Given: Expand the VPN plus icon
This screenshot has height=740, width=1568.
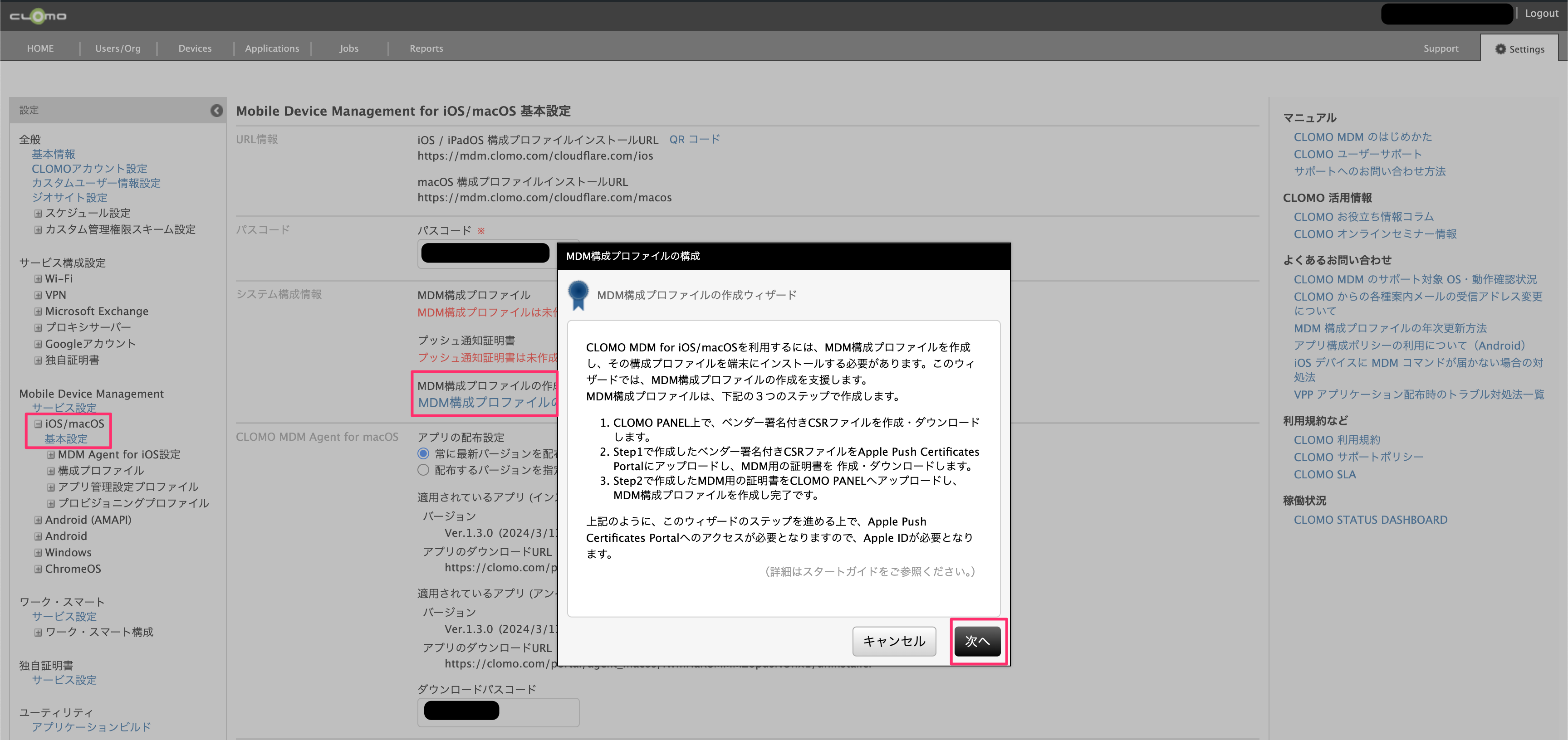Looking at the screenshot, I should pyautogui.click(x=38, y=295).
